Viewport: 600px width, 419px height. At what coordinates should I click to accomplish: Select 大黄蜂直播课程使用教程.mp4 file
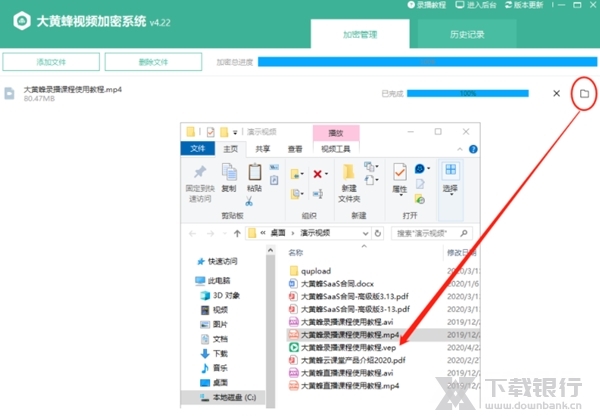pyautogui.click(x=344, y=385)
